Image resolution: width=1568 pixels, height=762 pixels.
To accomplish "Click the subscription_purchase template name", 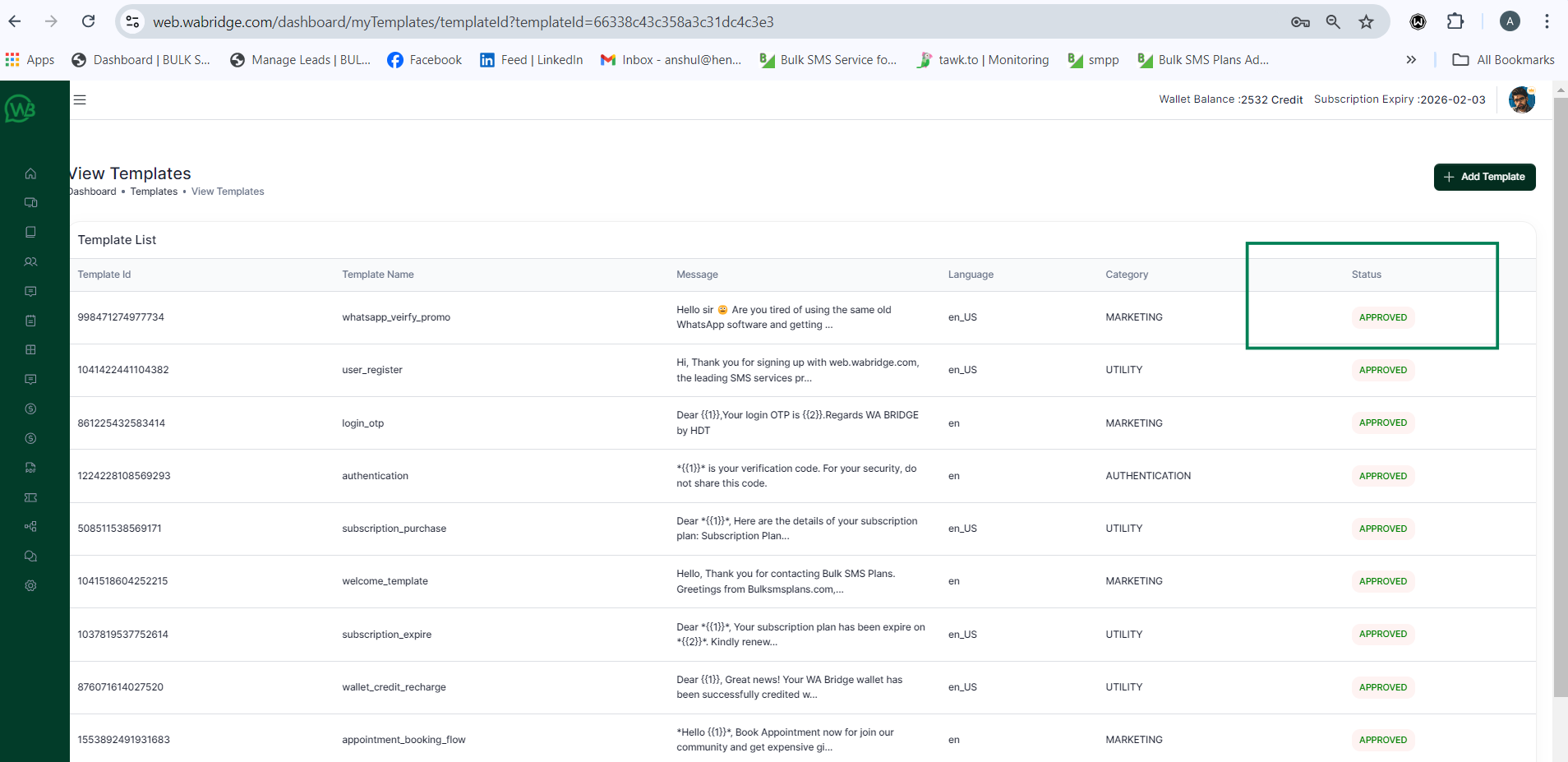I will [394, 529].
